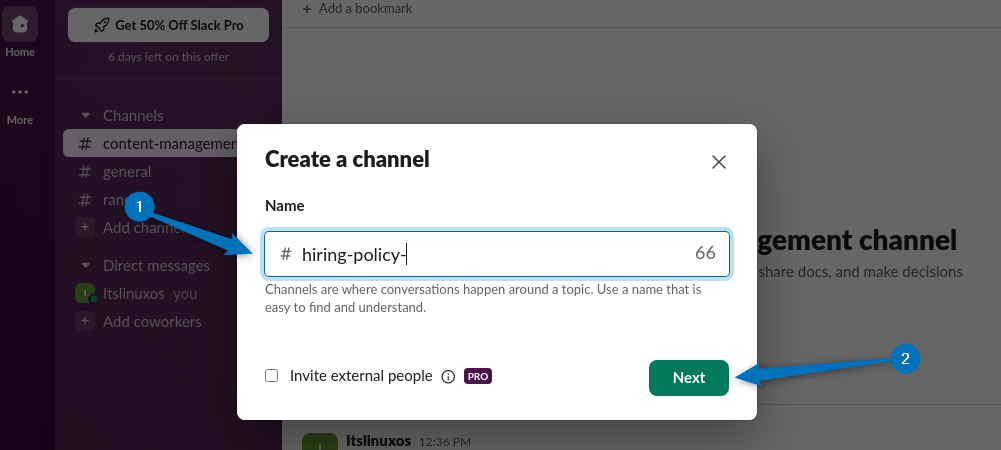1001x450 pixels.
Task: Click the hash icon in name field
Action: click(285, 254)
